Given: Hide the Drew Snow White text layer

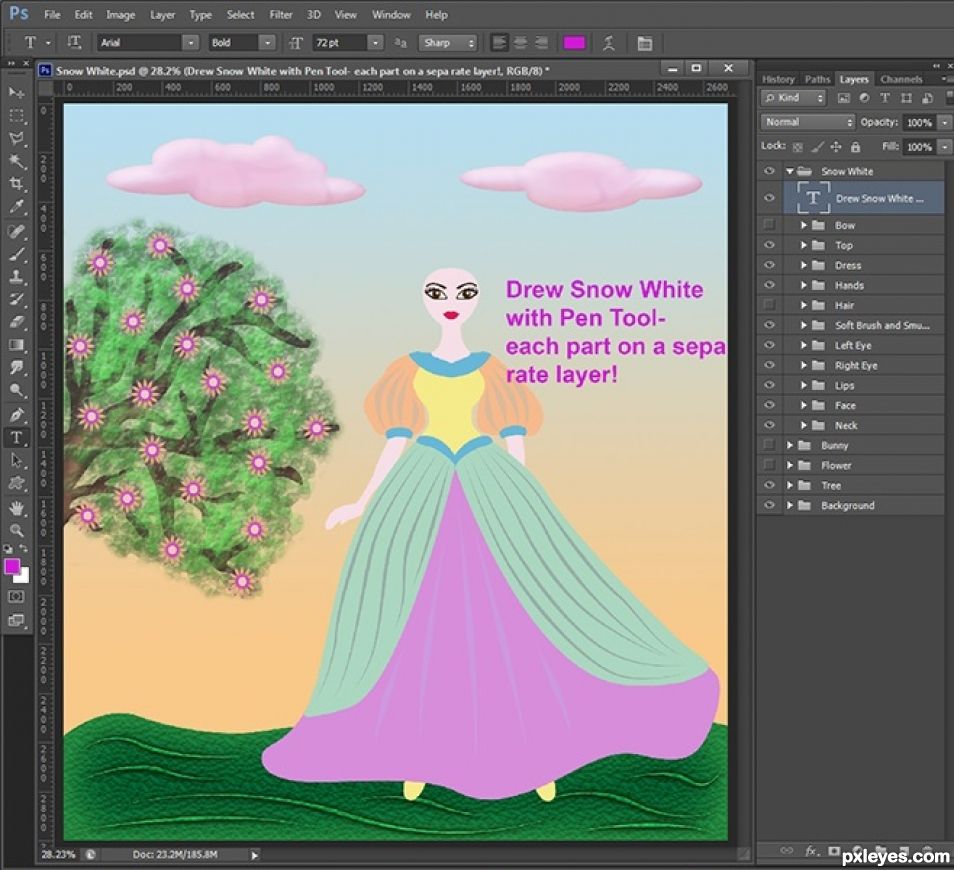Looking at the screenshot, I should tap(769, 198).
